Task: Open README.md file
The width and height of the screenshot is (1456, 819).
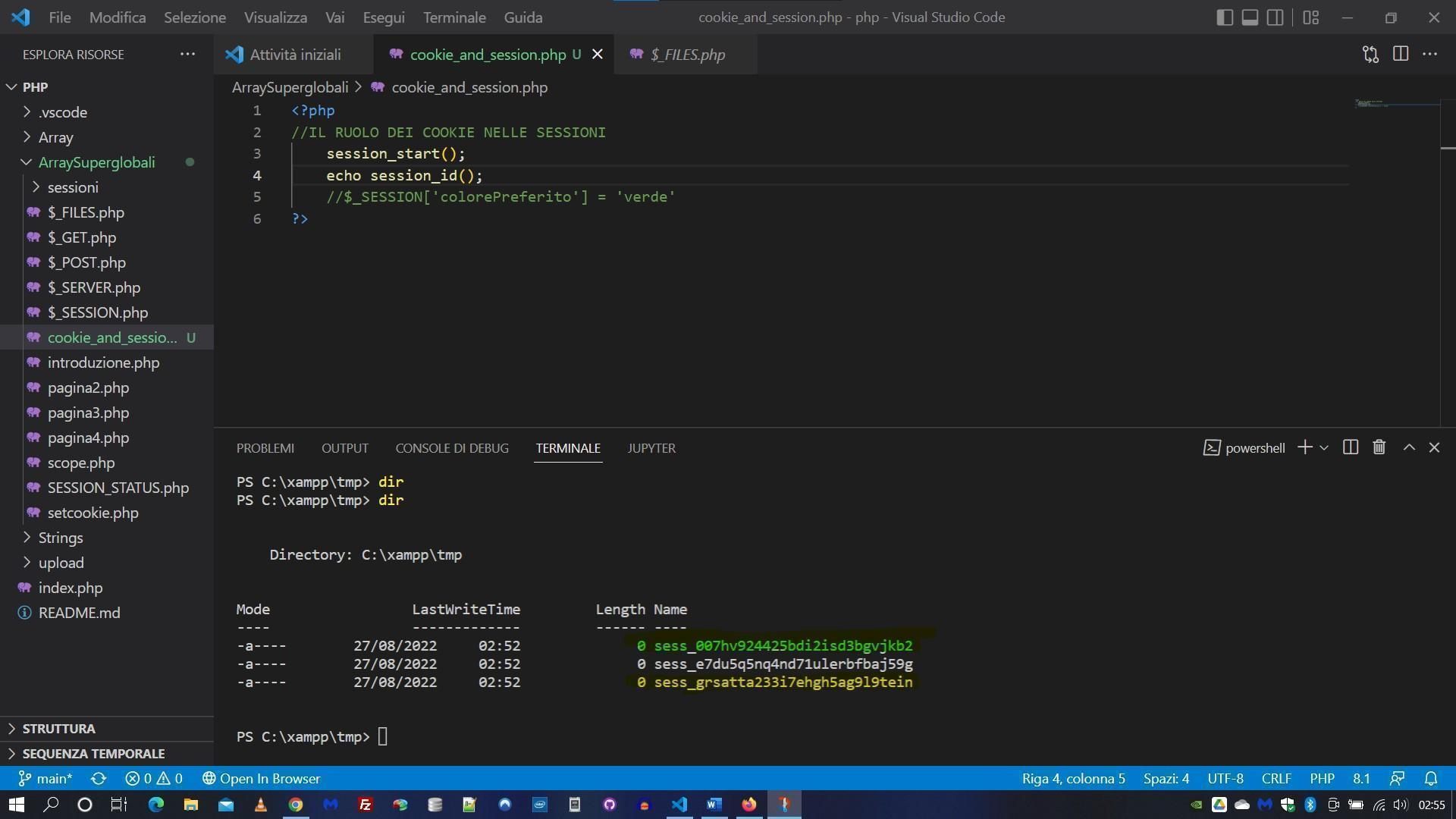Action: (x=79, y=613)
